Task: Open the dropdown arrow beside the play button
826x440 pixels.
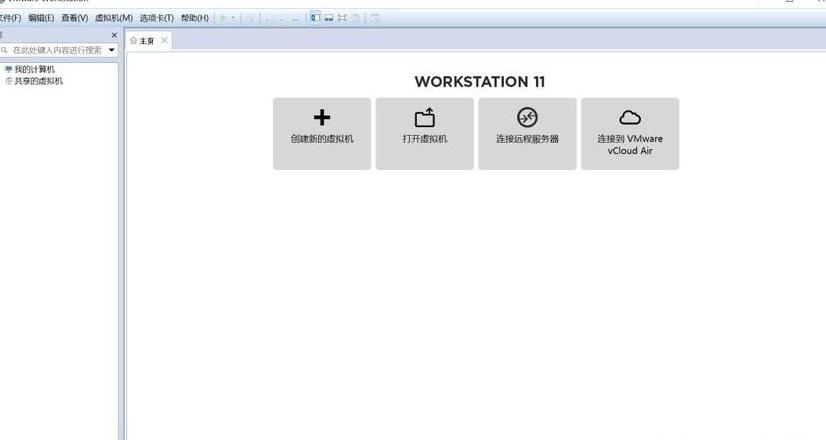Action: (233, 18)
